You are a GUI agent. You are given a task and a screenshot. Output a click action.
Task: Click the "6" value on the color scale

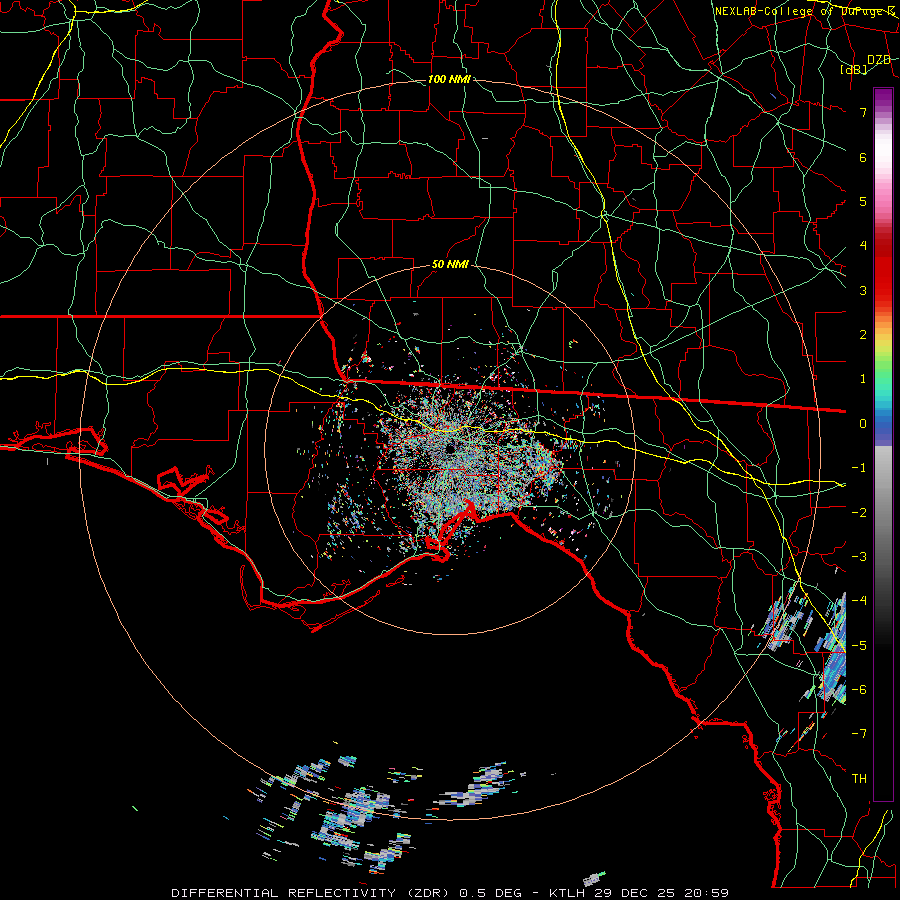click(x=863, y=157)
